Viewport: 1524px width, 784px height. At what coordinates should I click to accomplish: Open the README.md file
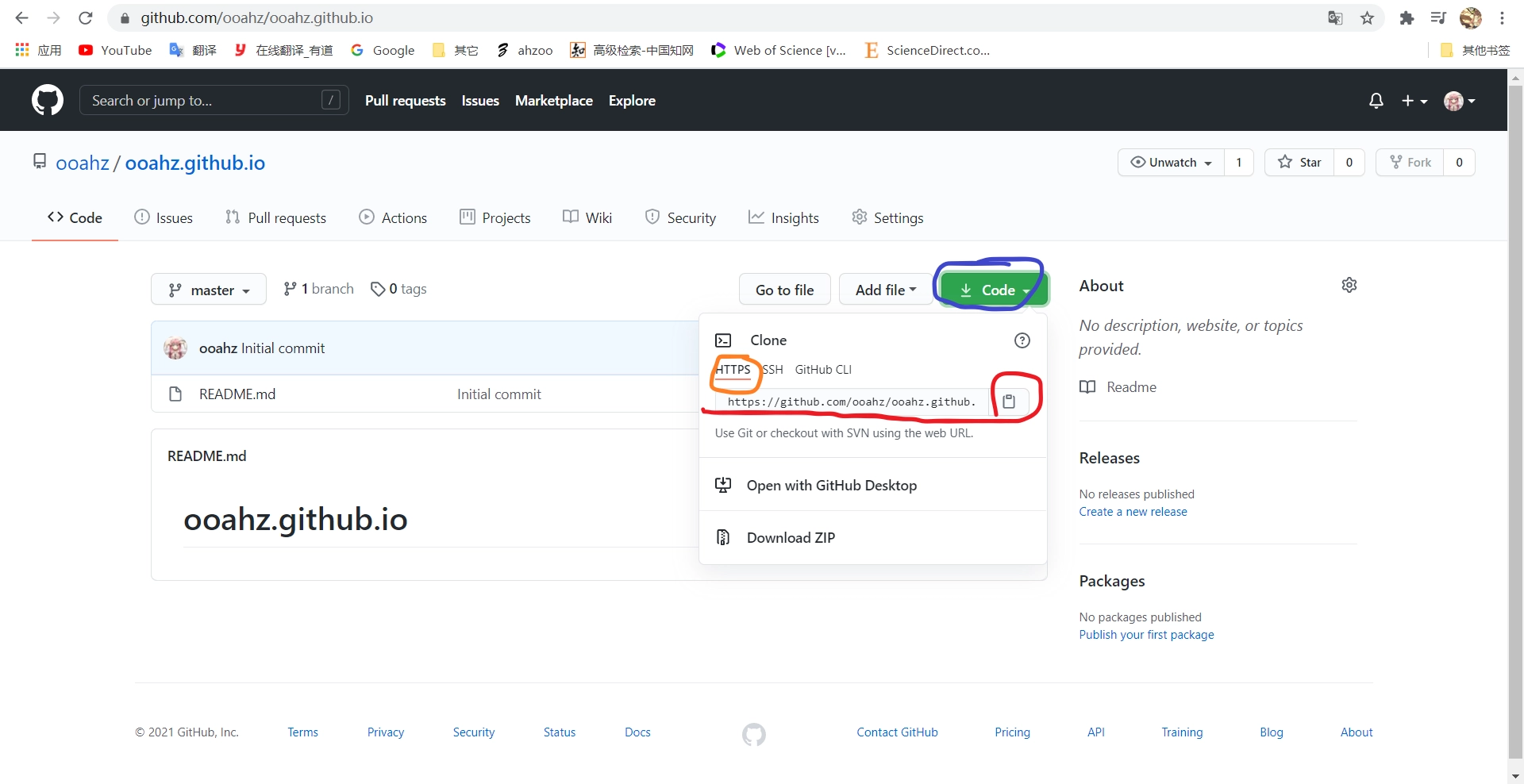coord(237,394)
